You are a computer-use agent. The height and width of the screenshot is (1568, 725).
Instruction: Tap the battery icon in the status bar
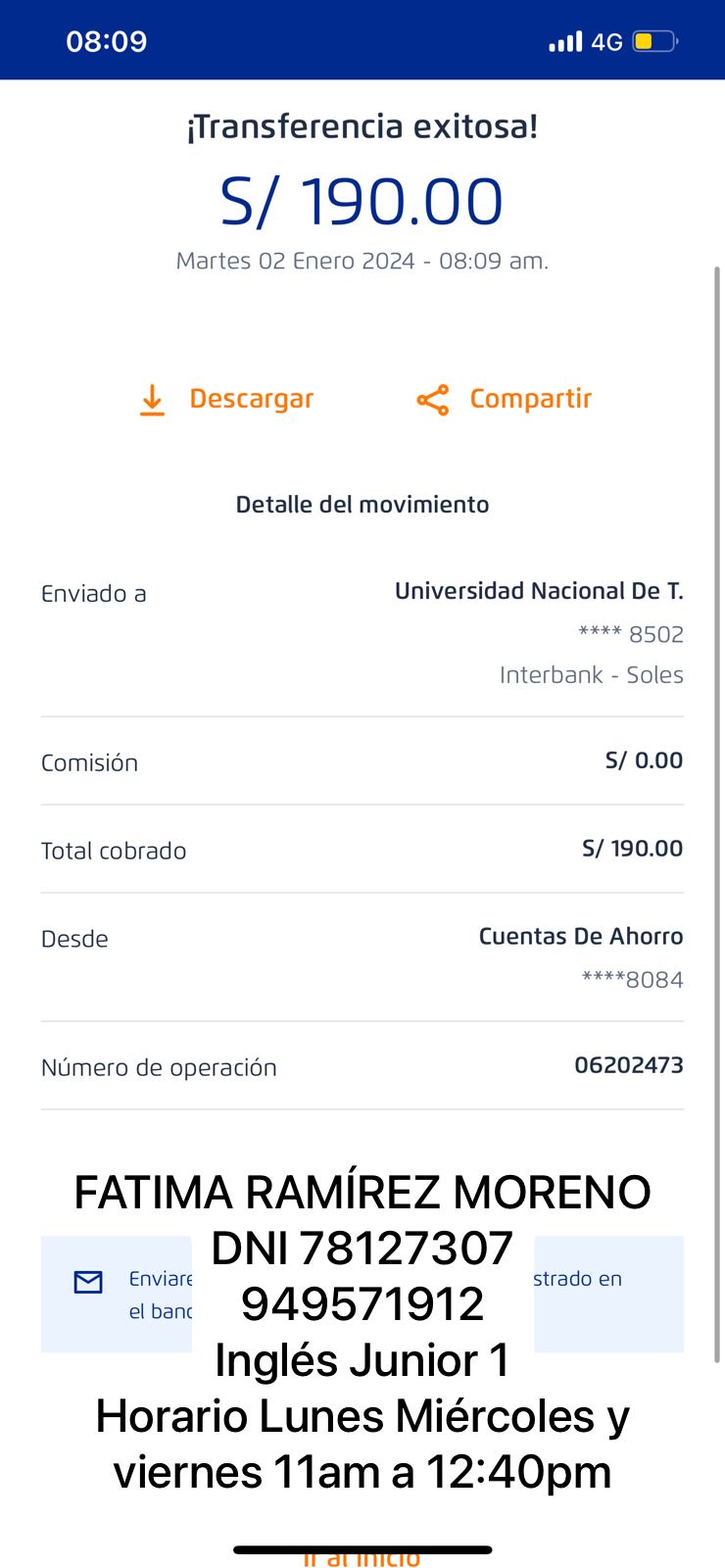654,41
